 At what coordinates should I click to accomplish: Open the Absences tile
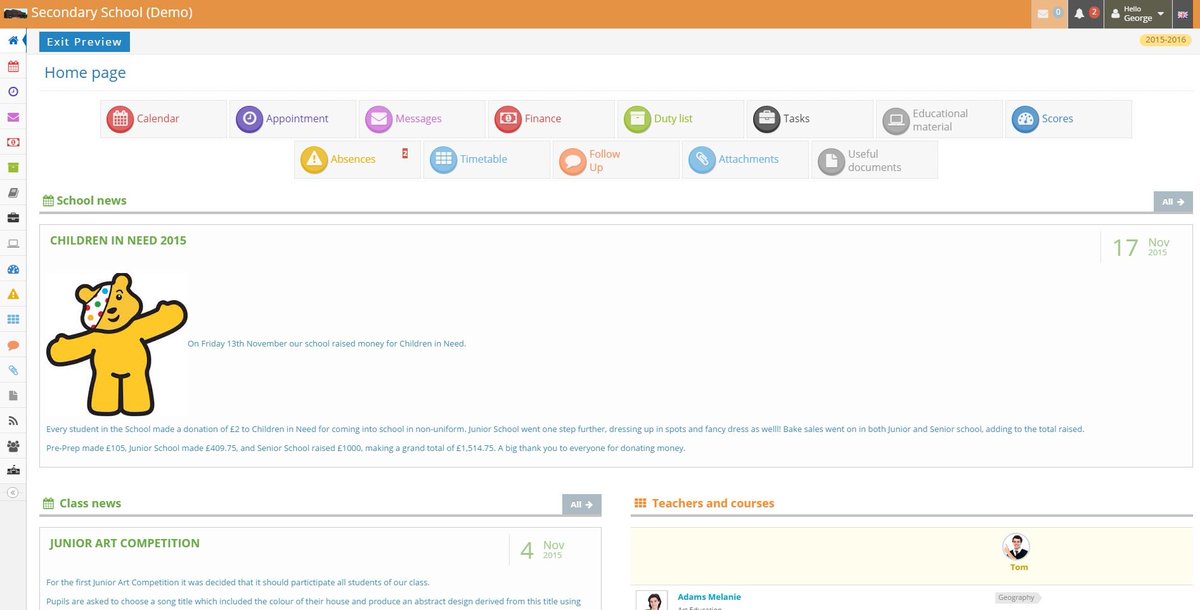(x=357, y=160)
